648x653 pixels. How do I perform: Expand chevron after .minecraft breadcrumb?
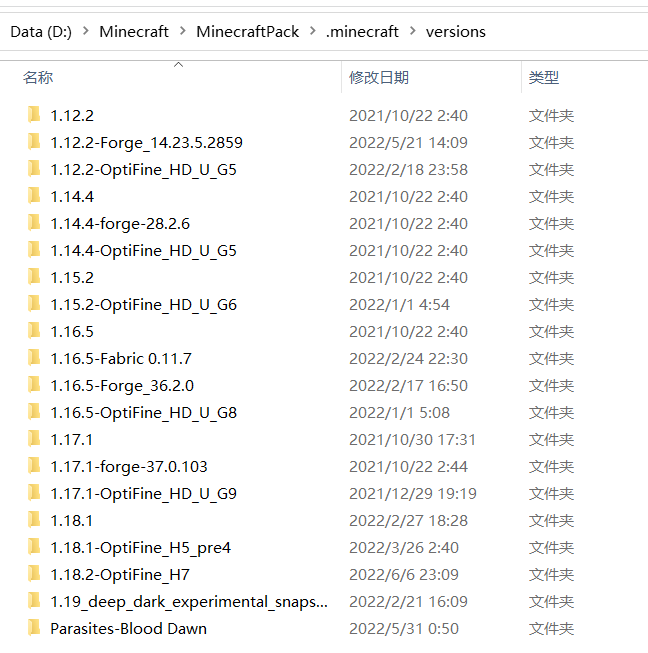click(413, 31)
